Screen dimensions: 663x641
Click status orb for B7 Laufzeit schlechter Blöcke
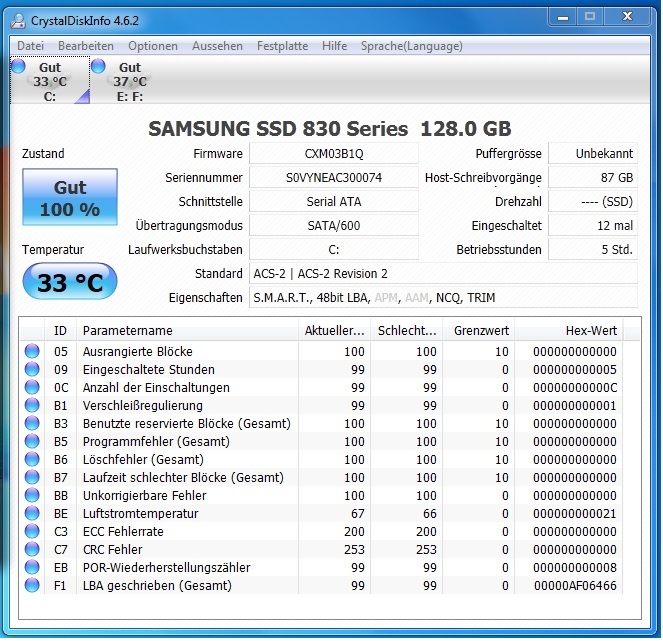[32, 477]
